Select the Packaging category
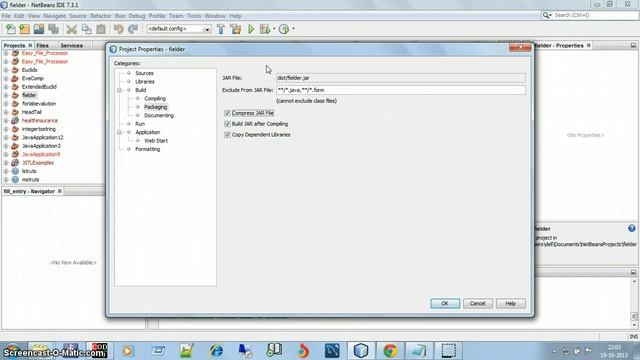This screenshot has height=360, width=640. pyautogui.click(x=155, y=107)
